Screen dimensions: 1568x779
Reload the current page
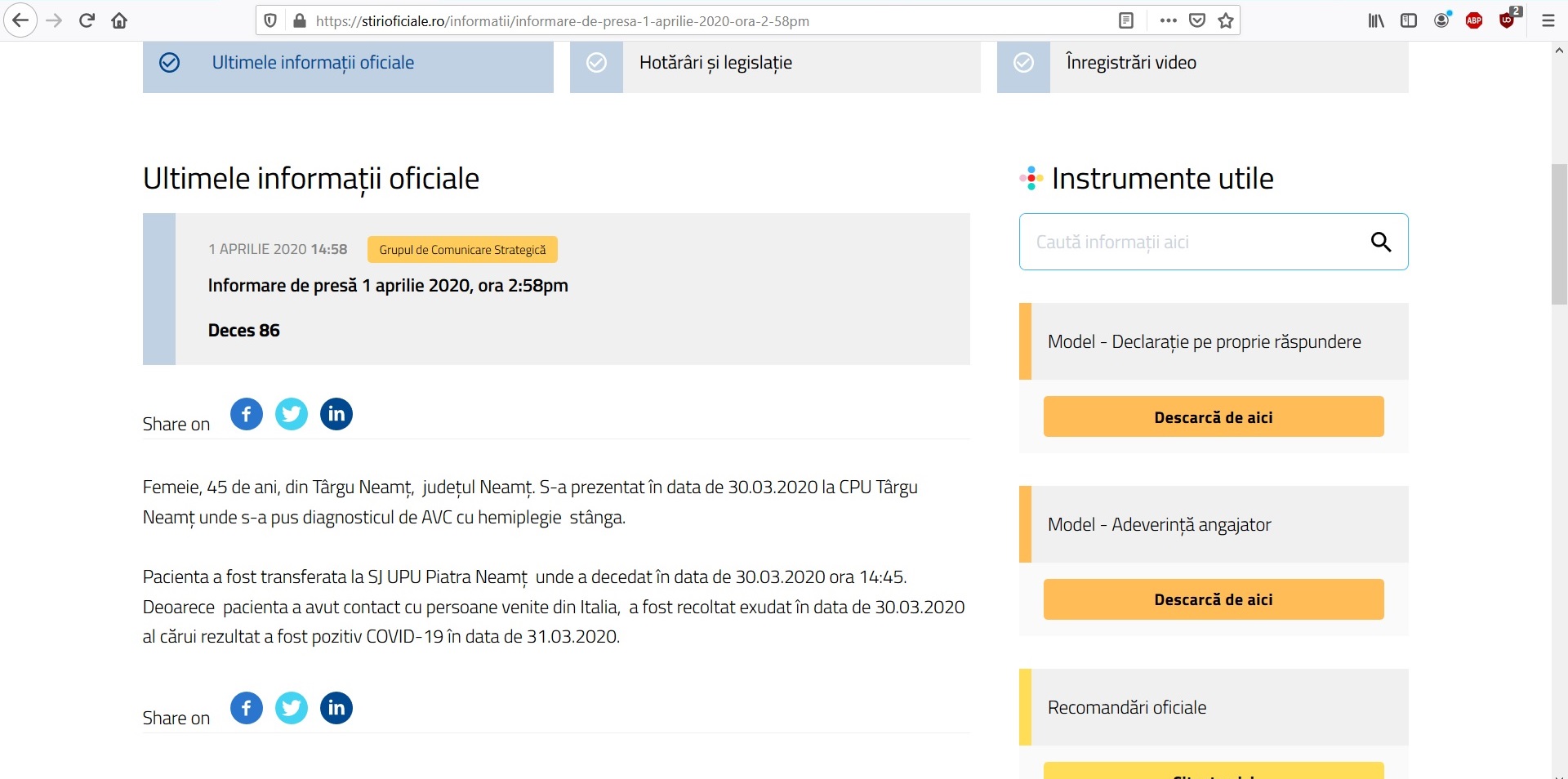[87, 20]
